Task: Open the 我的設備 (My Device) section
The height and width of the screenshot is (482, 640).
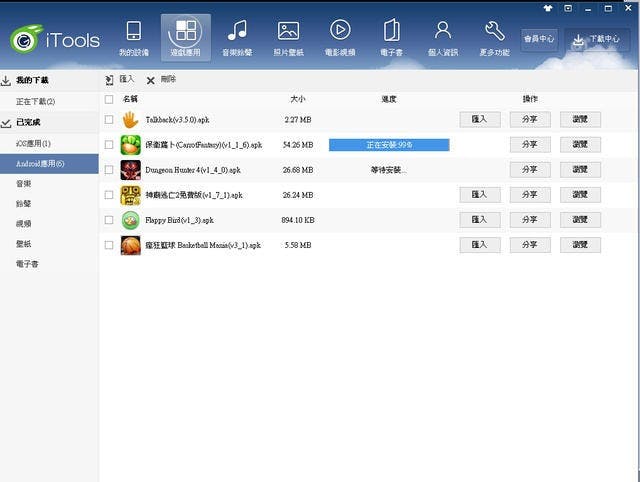Action: coord(131,37)
